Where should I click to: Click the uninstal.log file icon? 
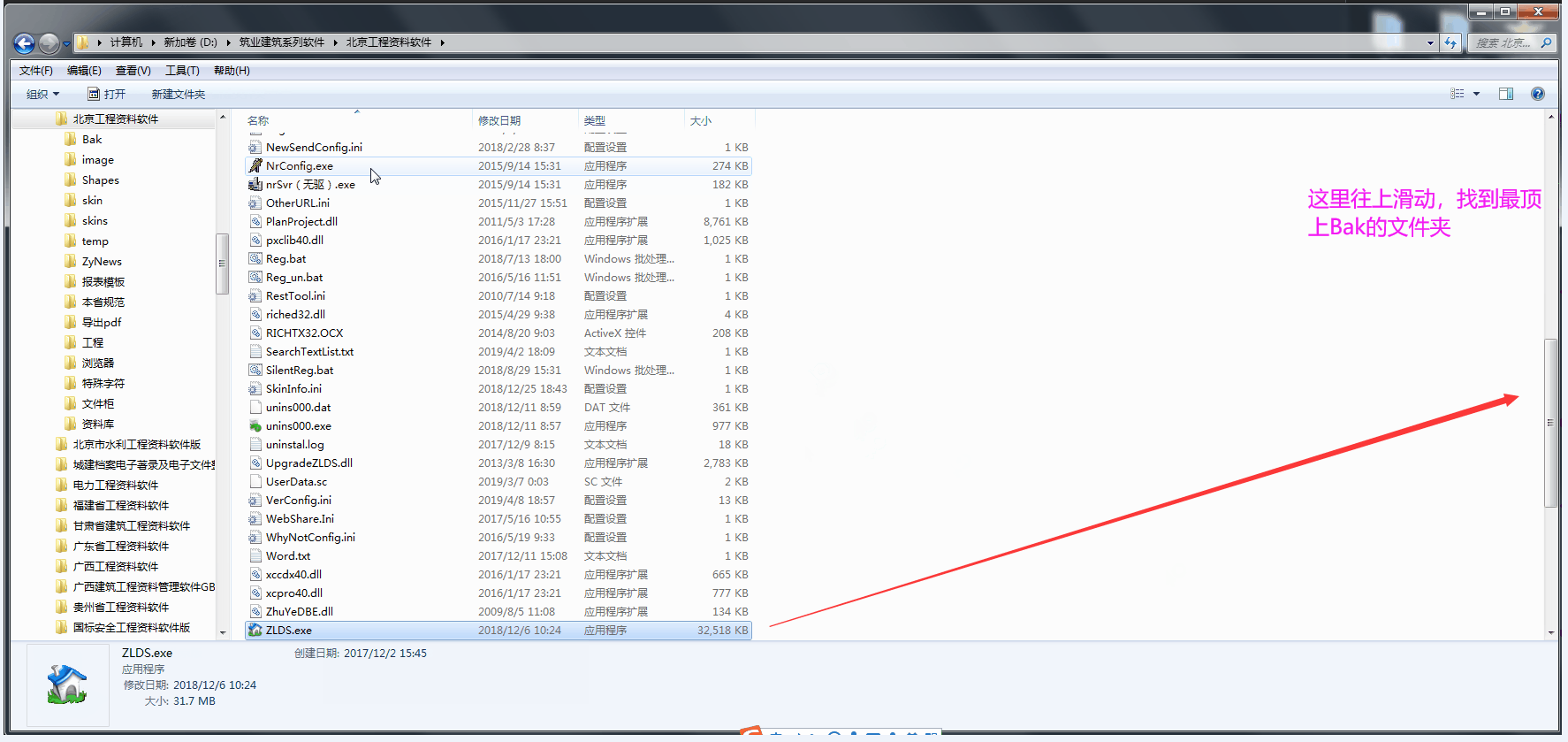255,445
